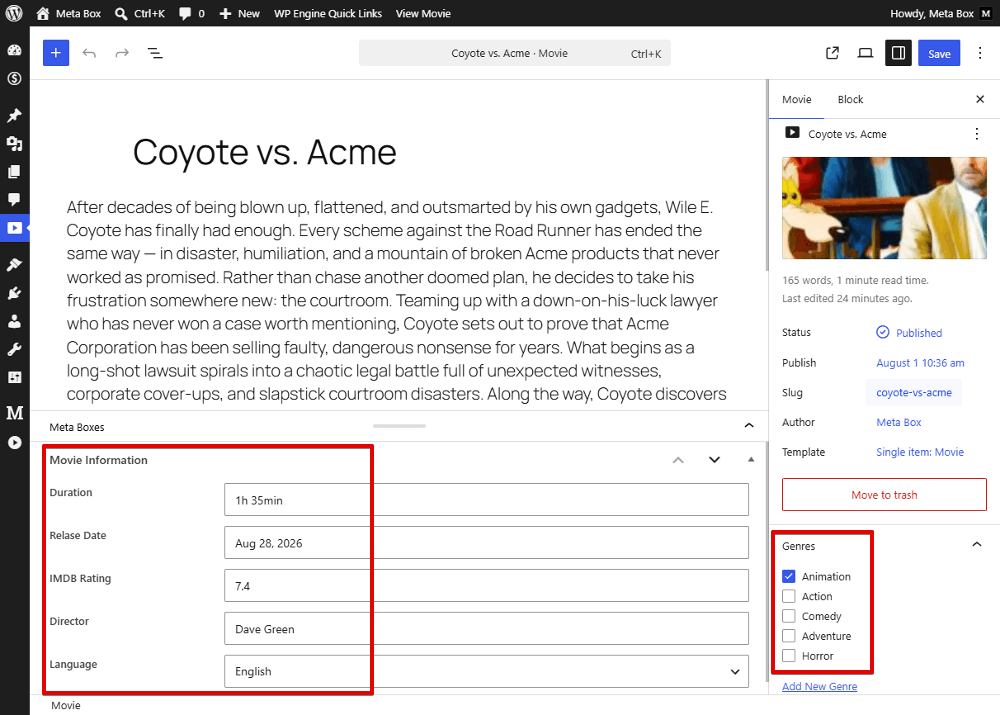Toggle the block inserter plus button

56,53
